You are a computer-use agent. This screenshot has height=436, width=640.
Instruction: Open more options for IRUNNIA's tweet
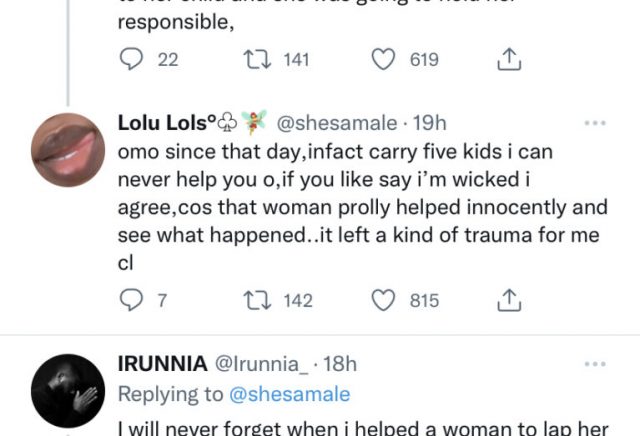pyautogui.click(x=595, y=363)
